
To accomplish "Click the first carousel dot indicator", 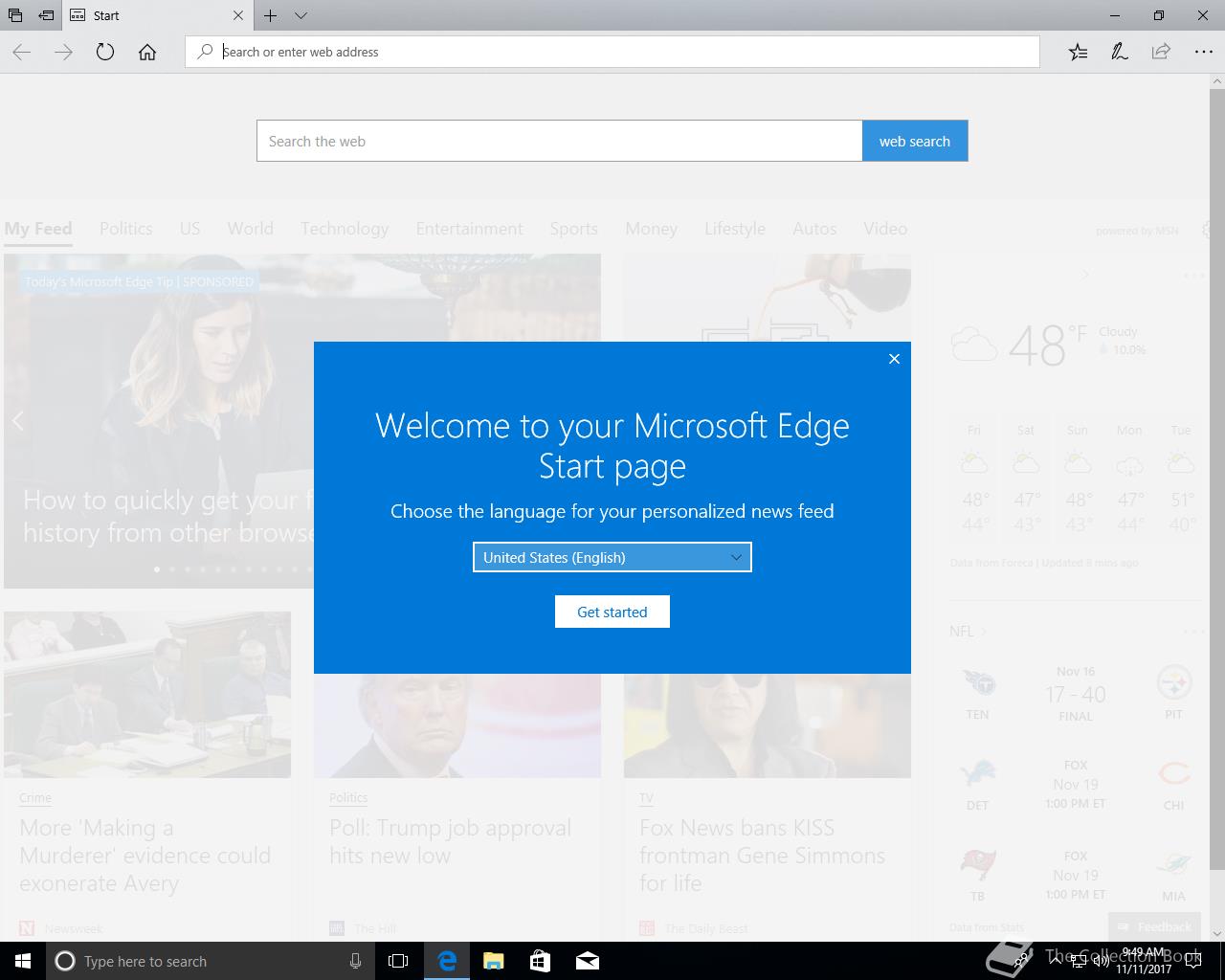I will point(157,569).
